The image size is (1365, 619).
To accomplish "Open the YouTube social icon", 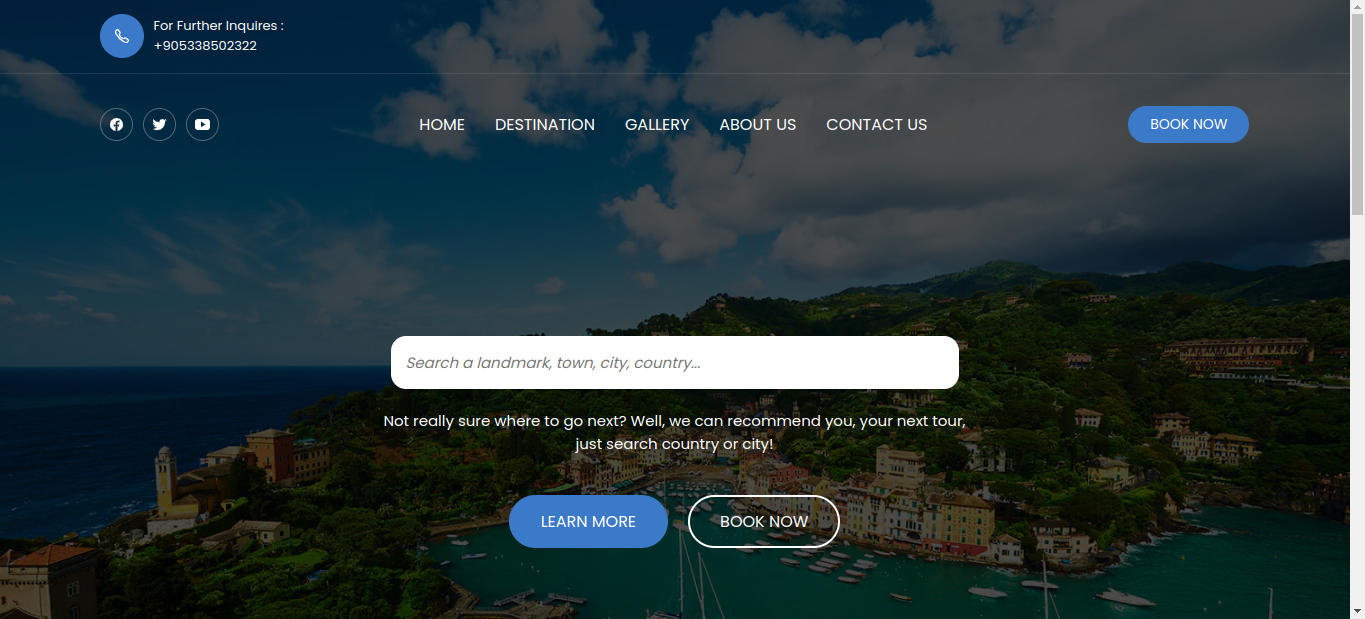I will pyautogui.click(x=202, y=125).
